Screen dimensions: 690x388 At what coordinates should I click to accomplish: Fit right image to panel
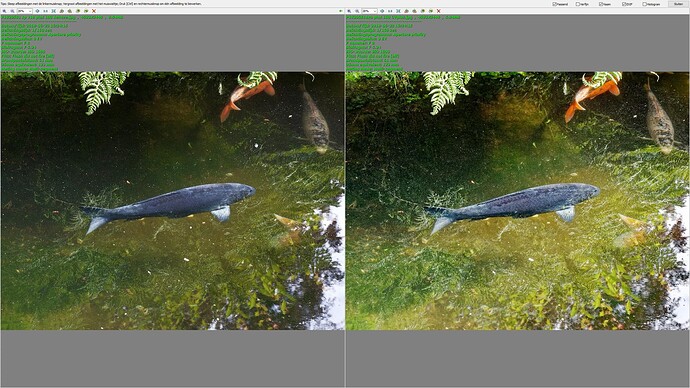coord(398,11)
